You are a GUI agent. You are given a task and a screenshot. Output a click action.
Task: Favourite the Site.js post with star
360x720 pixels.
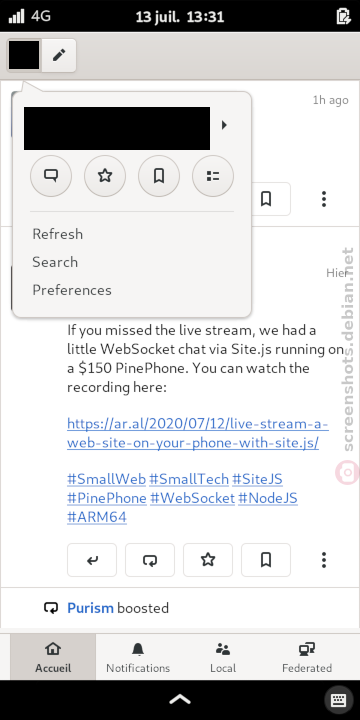click(x=208, y=560)
